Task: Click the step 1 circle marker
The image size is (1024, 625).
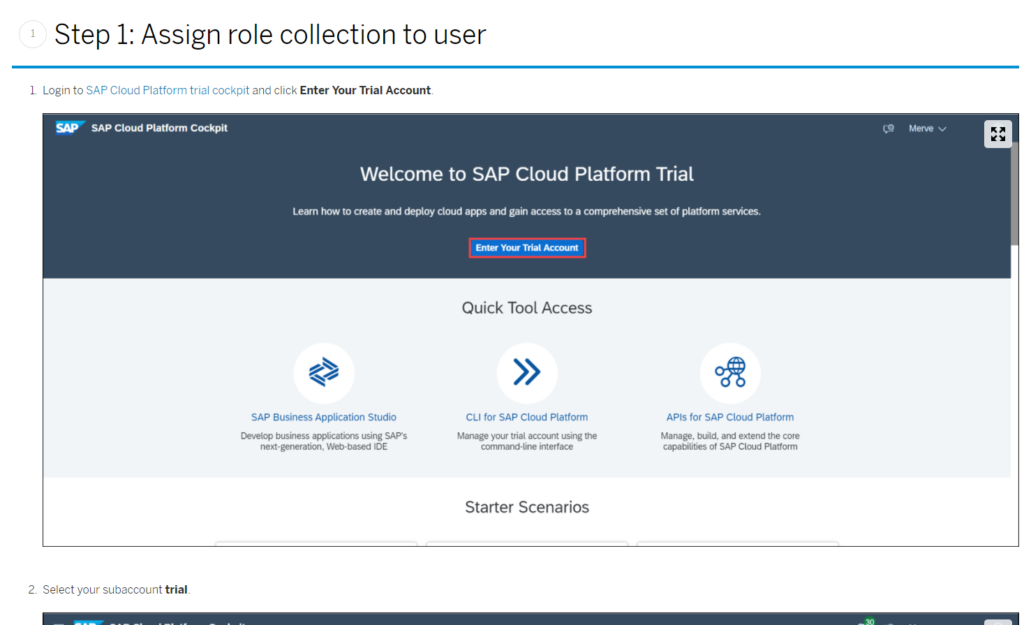Action: pyautogui.click(x=33, y=34)
